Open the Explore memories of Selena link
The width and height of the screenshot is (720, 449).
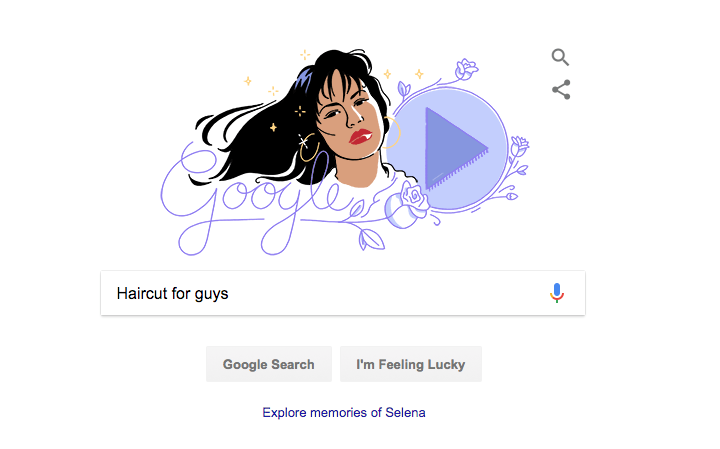343,412
